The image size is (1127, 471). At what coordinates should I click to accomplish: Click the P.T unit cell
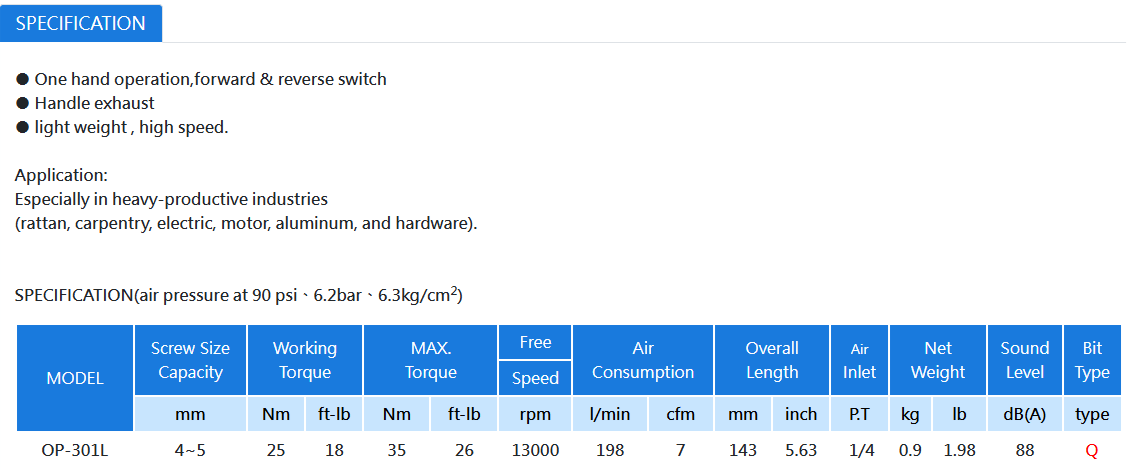click(860, 414)
